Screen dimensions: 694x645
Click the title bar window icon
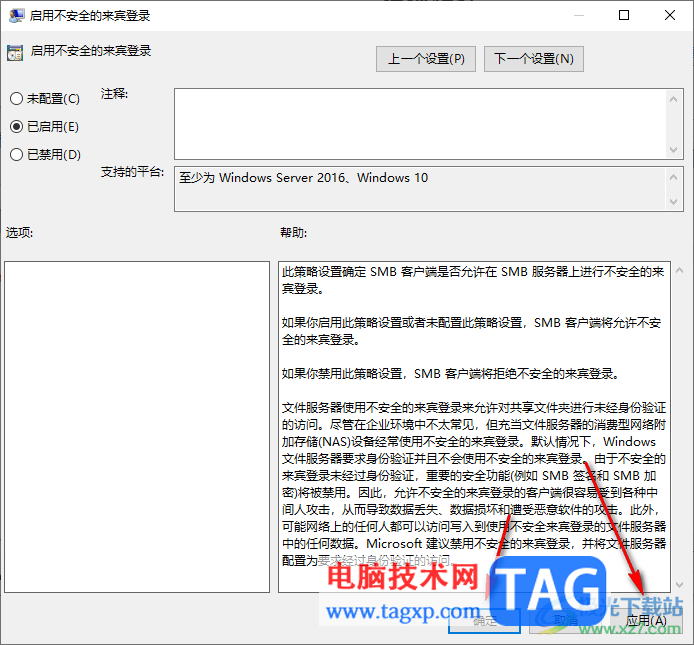point(16,15)
